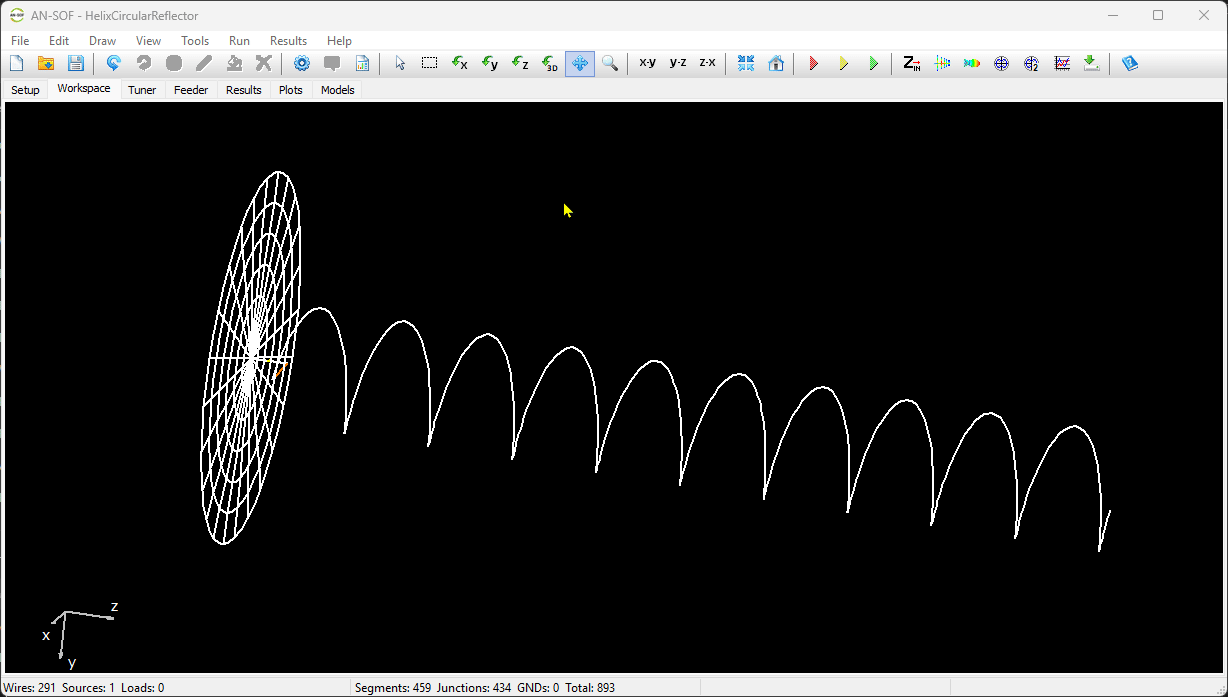Click the Rotate around X axis tool

[x=459, y=63]
